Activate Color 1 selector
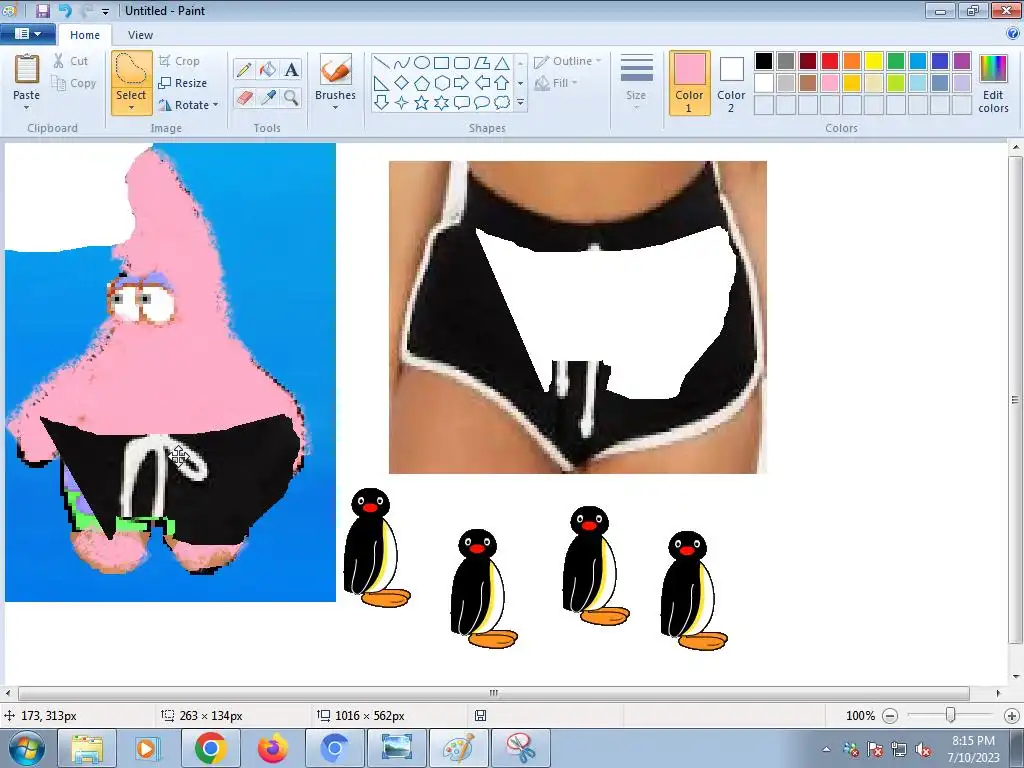This screenshot has width=1024, height=768. click(x=690, y=83)
